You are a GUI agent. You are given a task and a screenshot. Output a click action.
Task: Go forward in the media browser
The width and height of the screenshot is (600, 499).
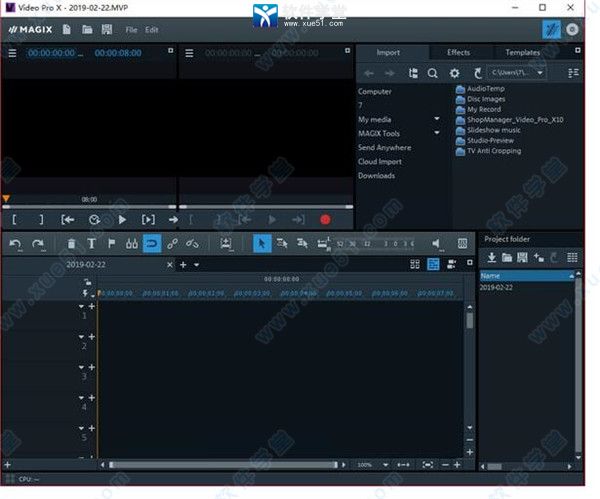pyautogui.click(x=389, y=73)
